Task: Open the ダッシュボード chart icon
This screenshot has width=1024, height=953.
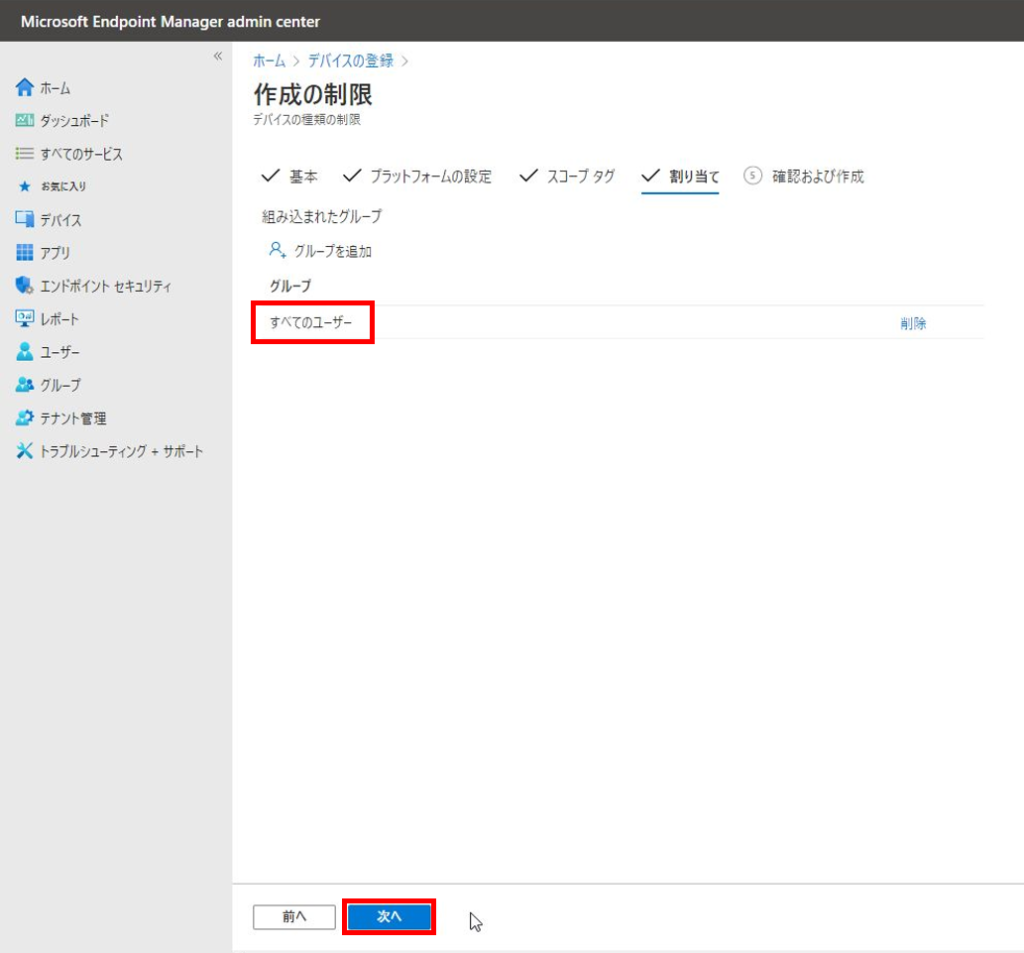Action: pyautogui.click(x=25, y=120)
